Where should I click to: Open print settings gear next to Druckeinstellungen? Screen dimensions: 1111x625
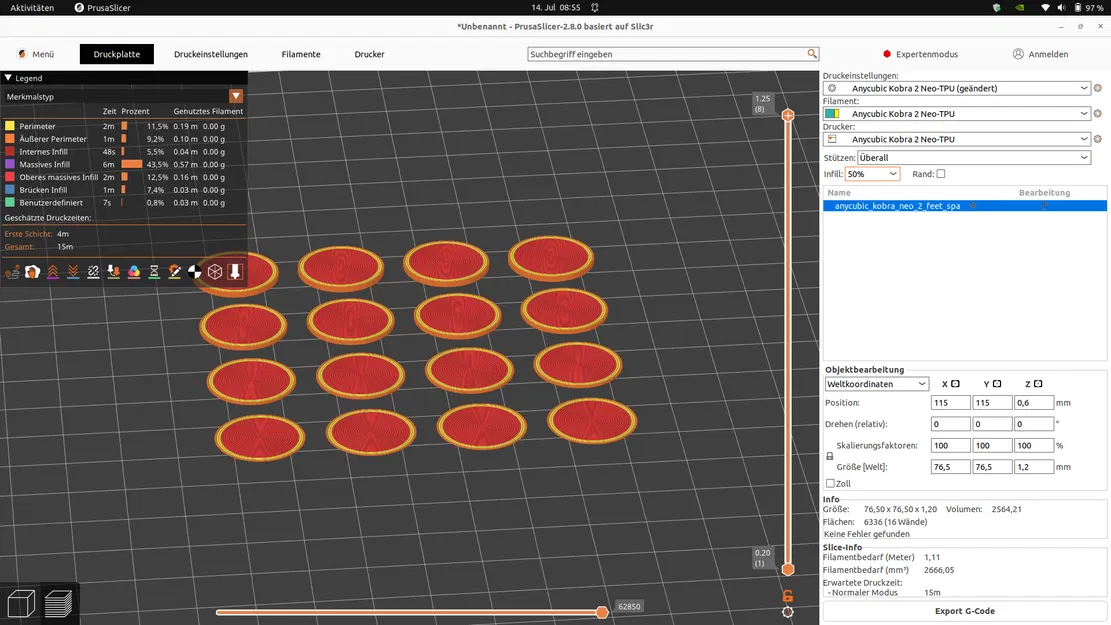1098,89
